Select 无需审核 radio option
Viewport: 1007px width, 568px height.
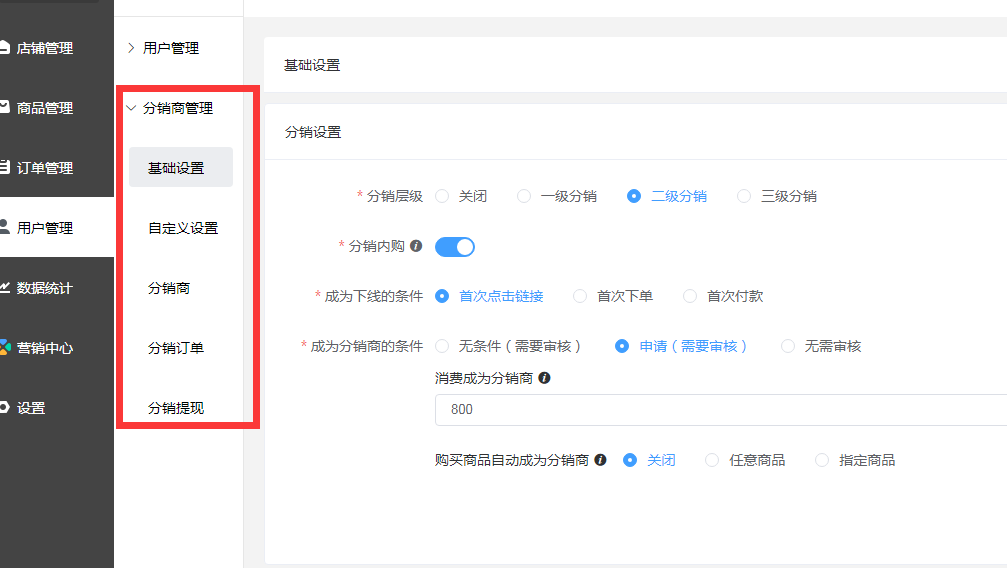pyautogui.click(x=788, y=346)
